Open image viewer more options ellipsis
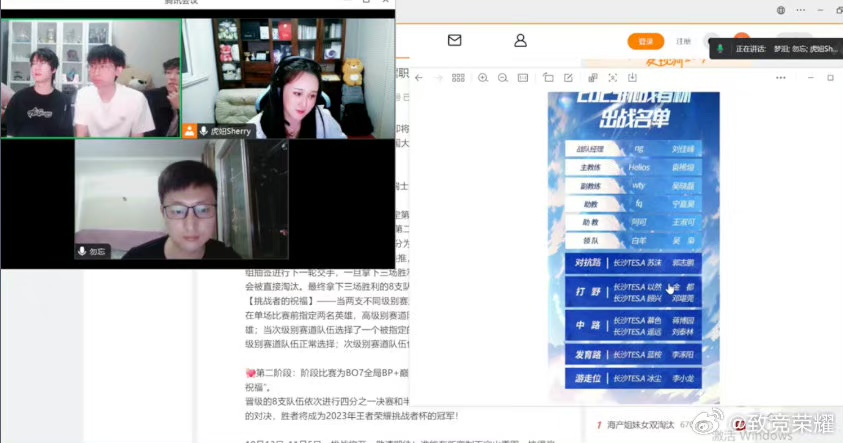The image size is (843, 443). tap(781, 78)
